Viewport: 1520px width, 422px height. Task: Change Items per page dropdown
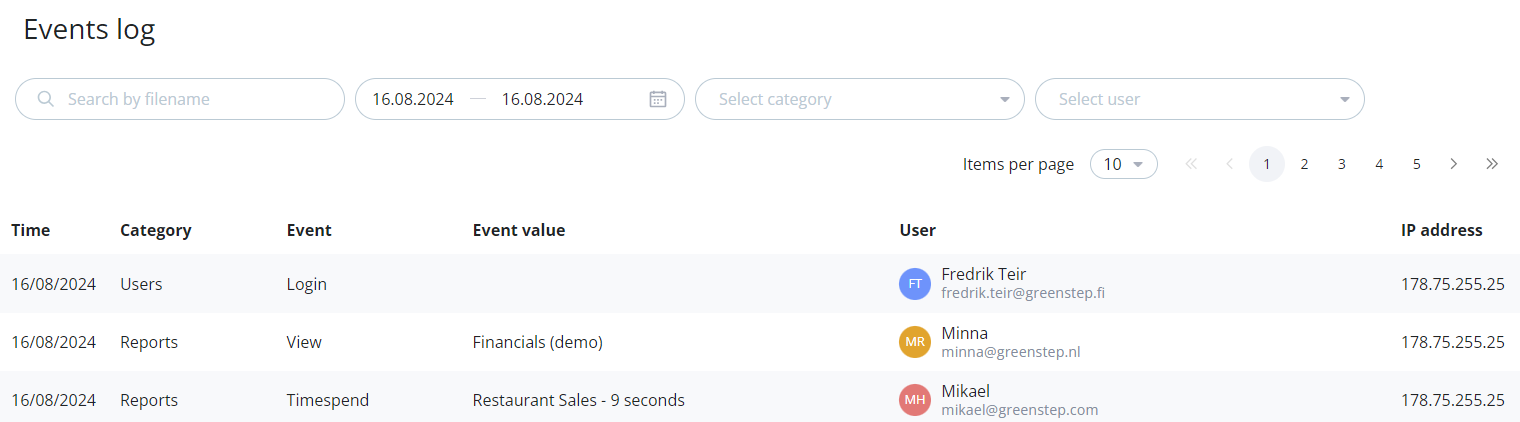point(1123,164)
